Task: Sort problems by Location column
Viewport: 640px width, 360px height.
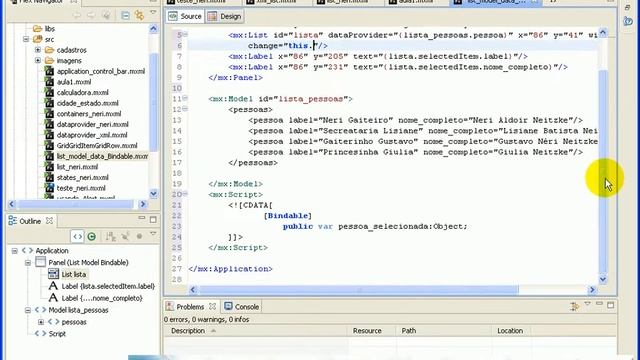Action: (x=510, y=331)
